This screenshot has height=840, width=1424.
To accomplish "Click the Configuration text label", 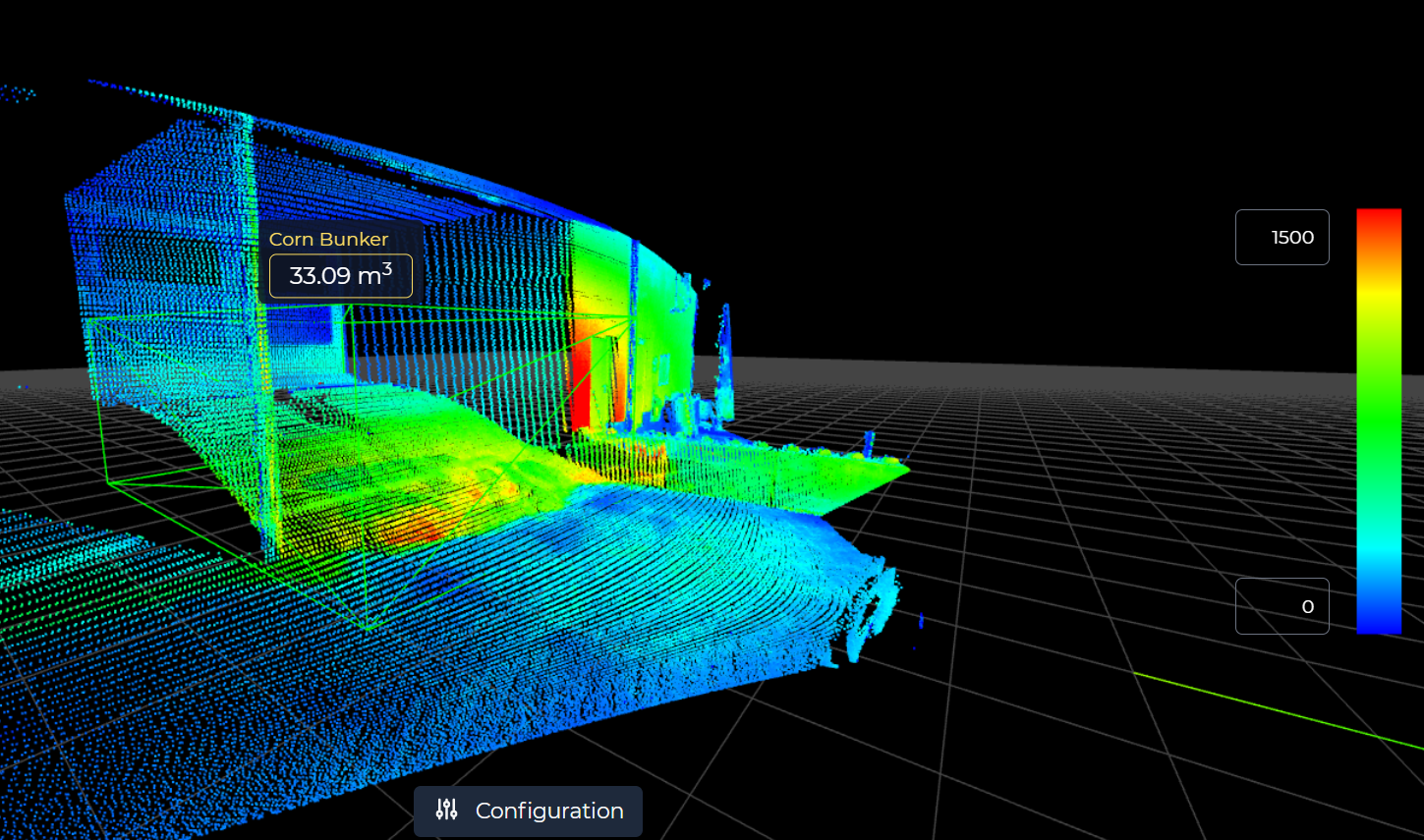I will [x=548, y=811].
